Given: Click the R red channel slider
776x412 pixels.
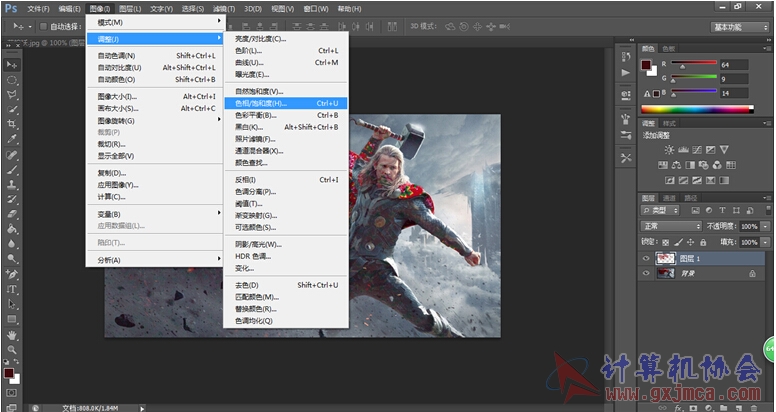Looking at the screenshot, I should point(694,64).
